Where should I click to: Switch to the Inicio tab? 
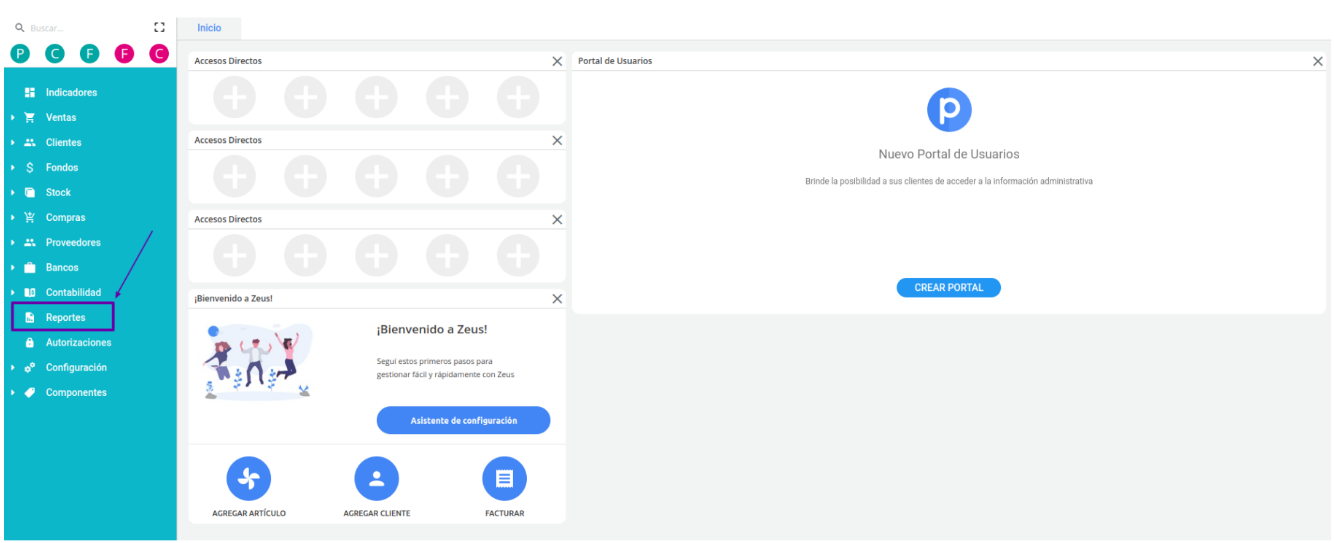click(209, 28)
